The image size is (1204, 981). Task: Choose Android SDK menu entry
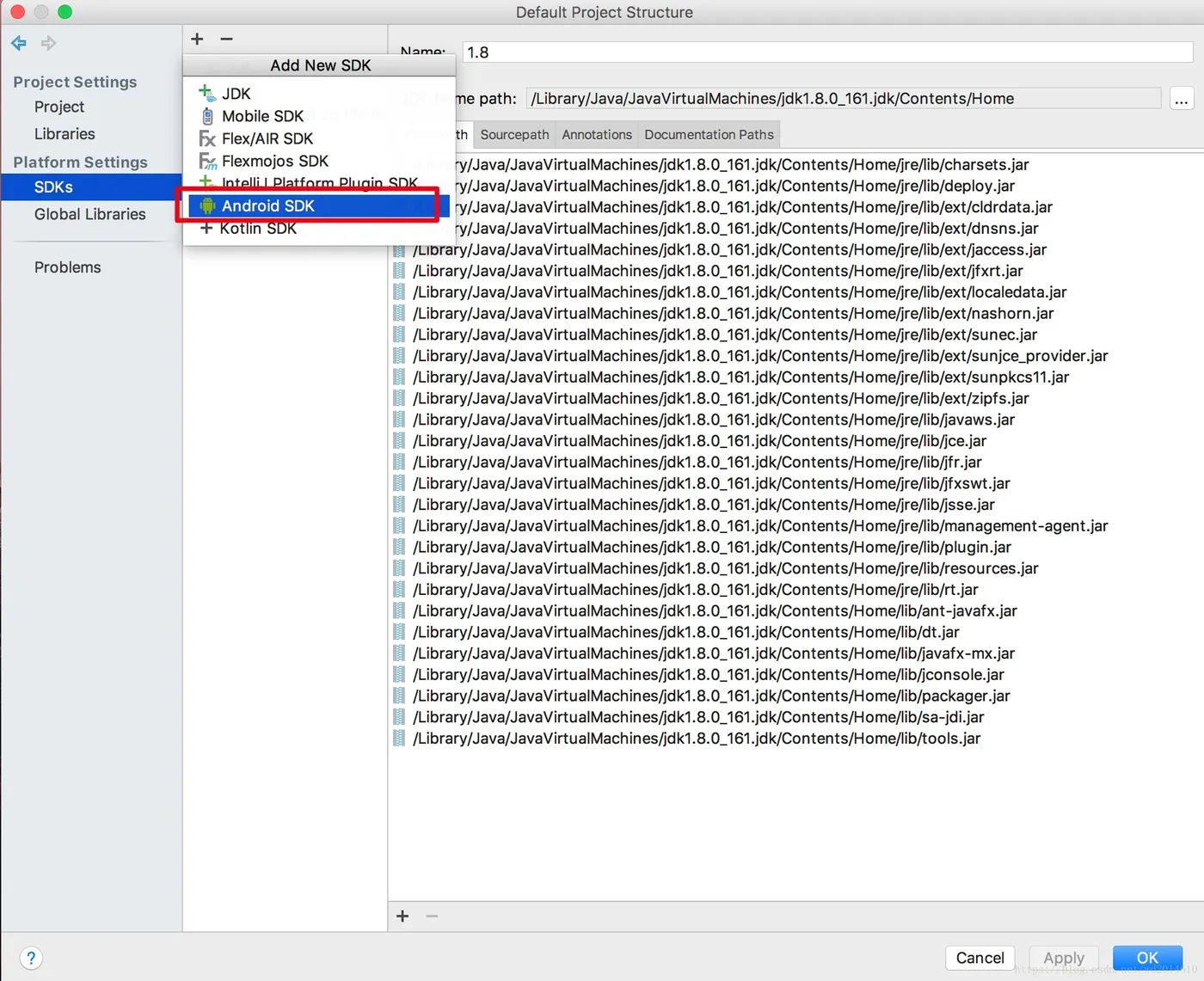(x=319, y=205)
